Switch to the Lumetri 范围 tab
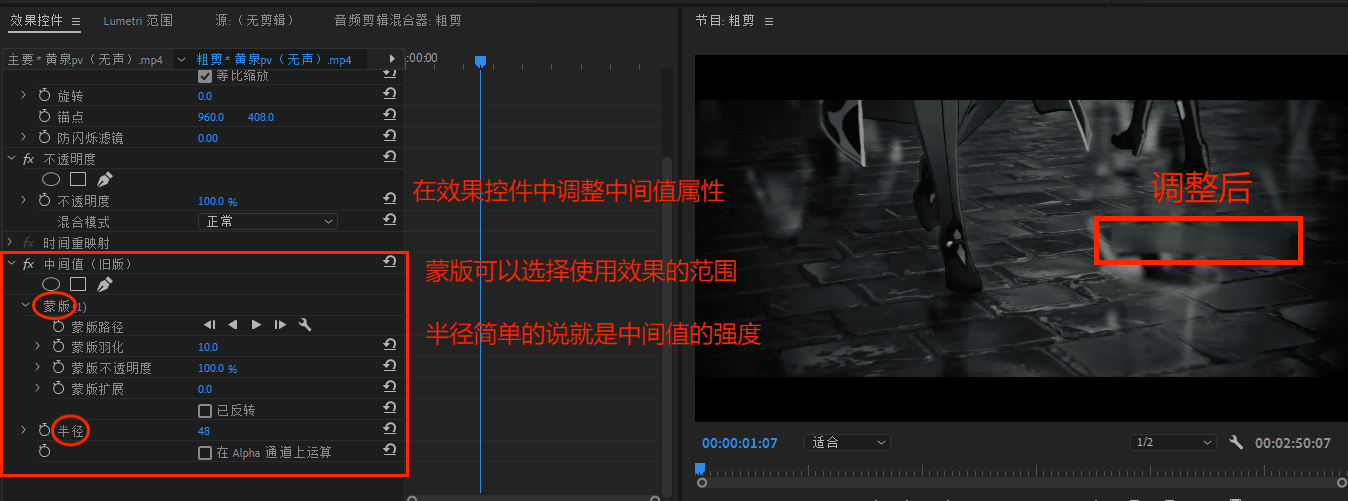 [138, 20]
